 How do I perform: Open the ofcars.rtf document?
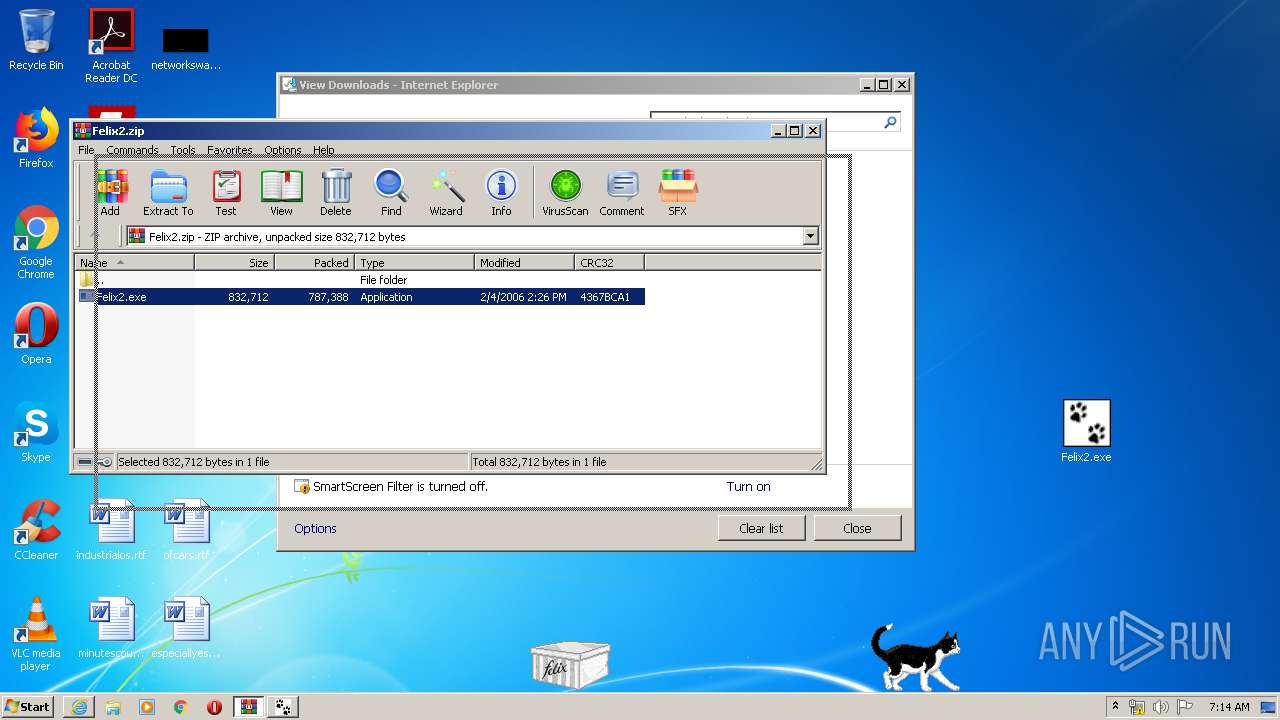pyautogui.click(x=186, y=530)
